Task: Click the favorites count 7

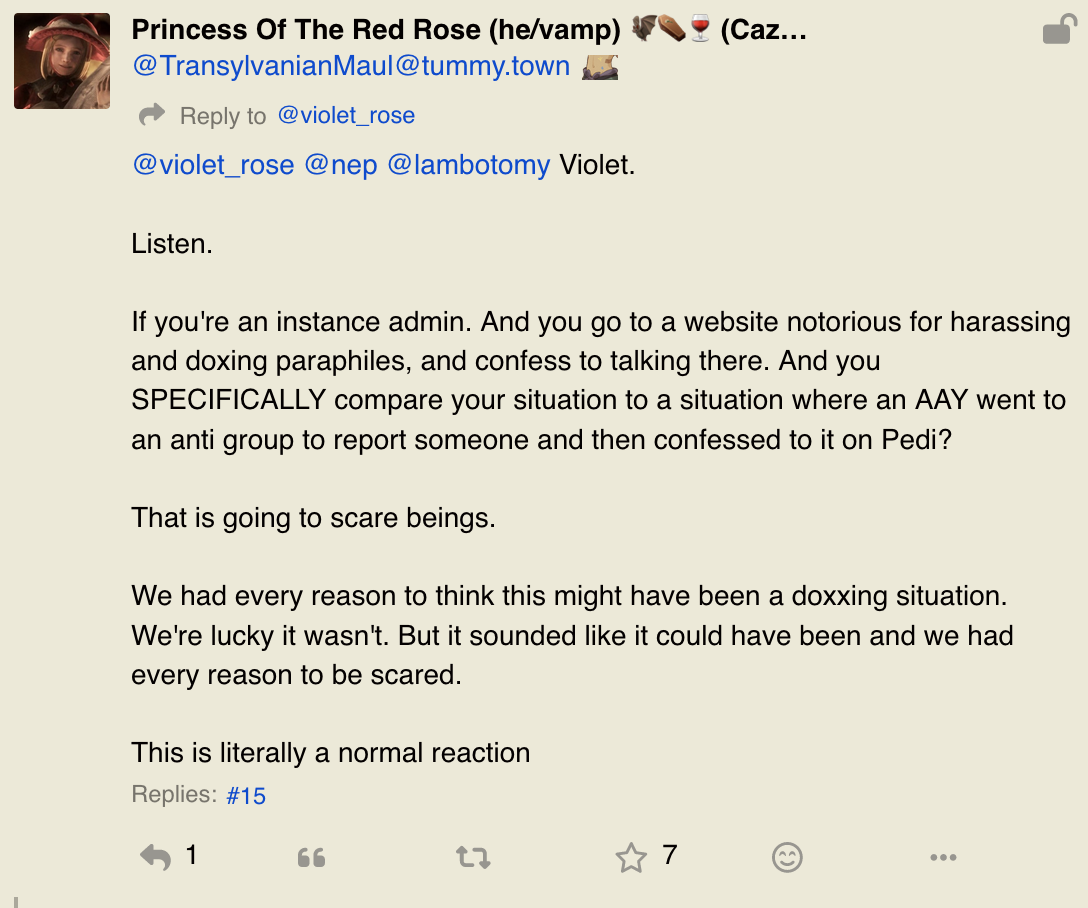Action: [670, 855]
